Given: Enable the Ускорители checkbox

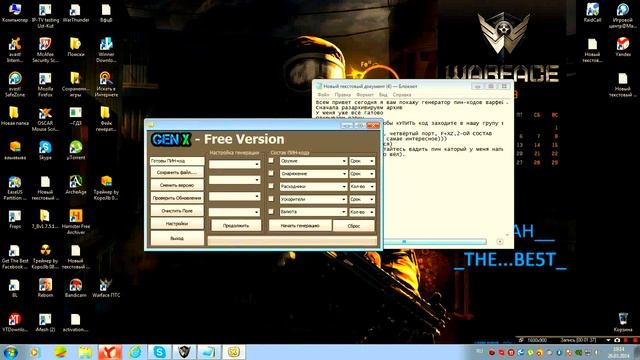Looking at the screenshot, I should coord(271,199).
